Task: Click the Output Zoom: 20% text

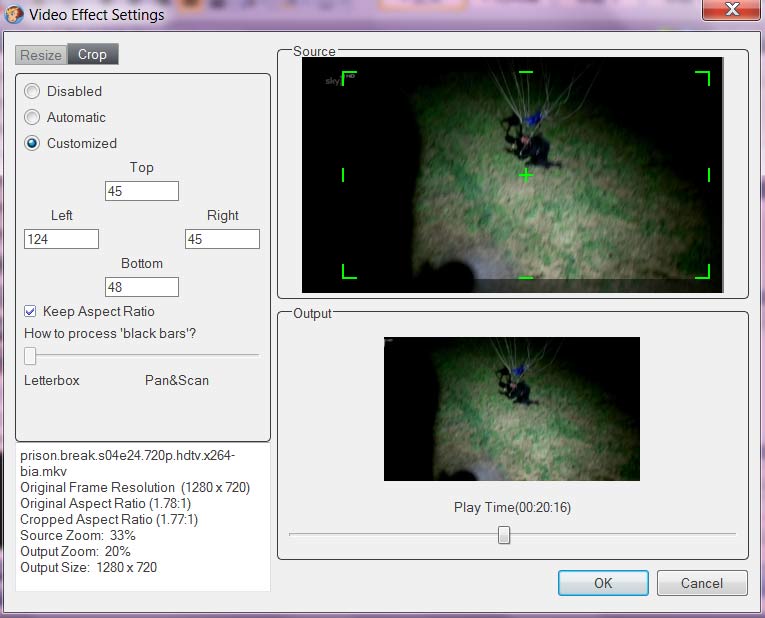Action: (x=76, y=551)
